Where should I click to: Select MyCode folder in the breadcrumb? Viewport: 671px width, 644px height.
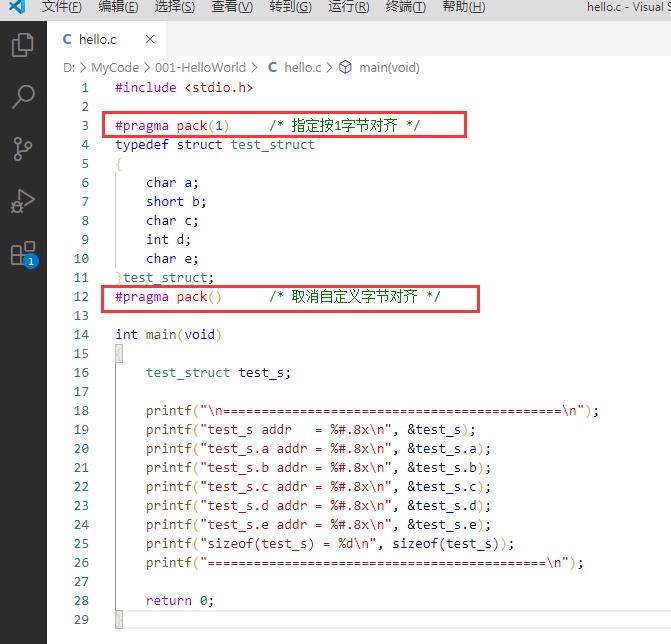click(115, 68)
